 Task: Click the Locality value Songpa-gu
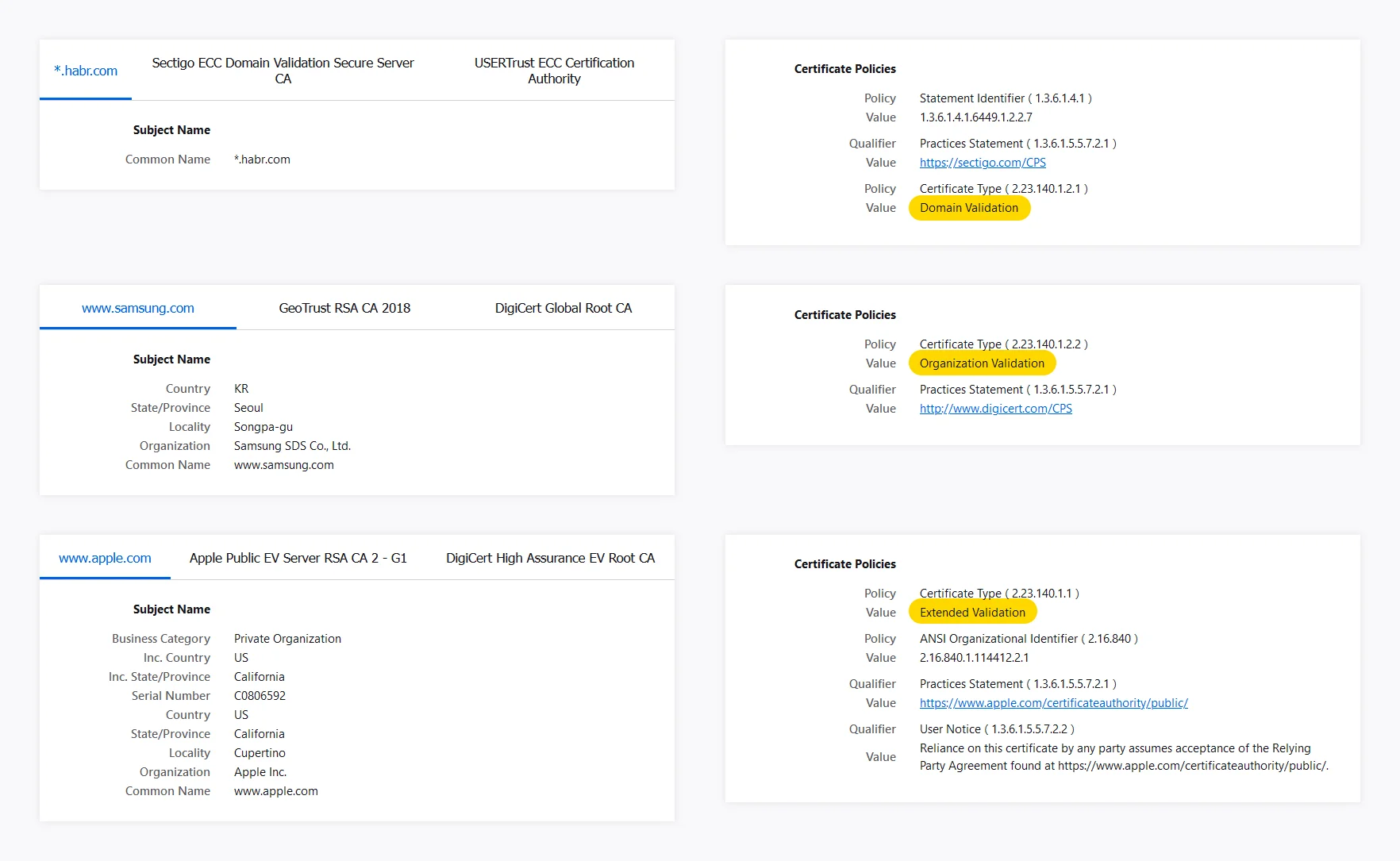263,427
